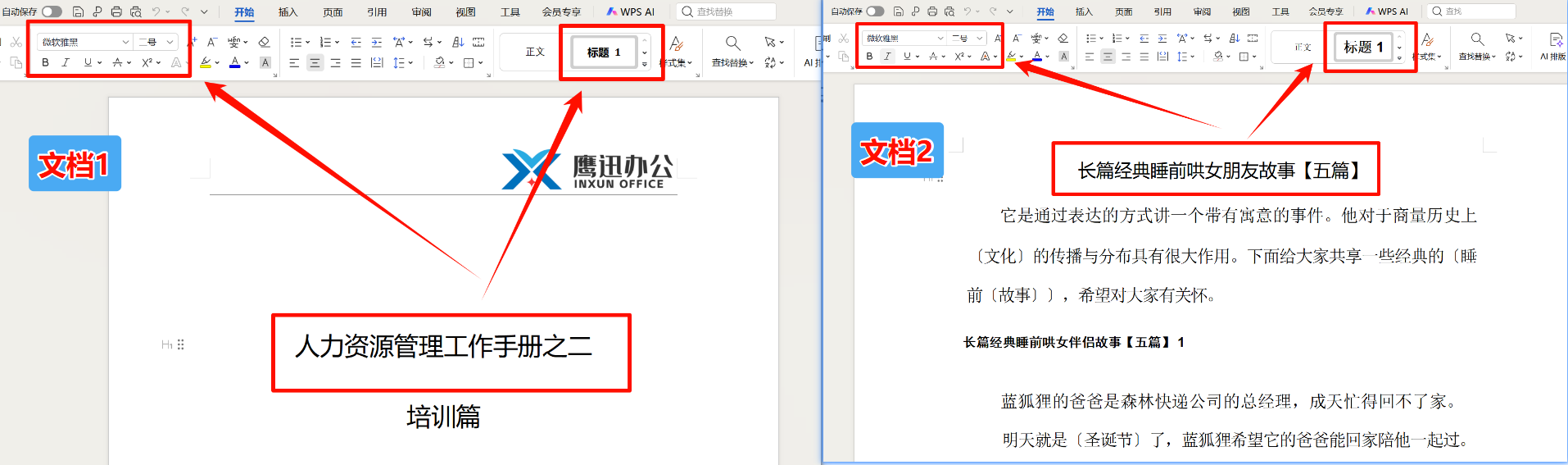Click the Undo arrow in left document window
1568x465 pixels.
pos(156,11)
